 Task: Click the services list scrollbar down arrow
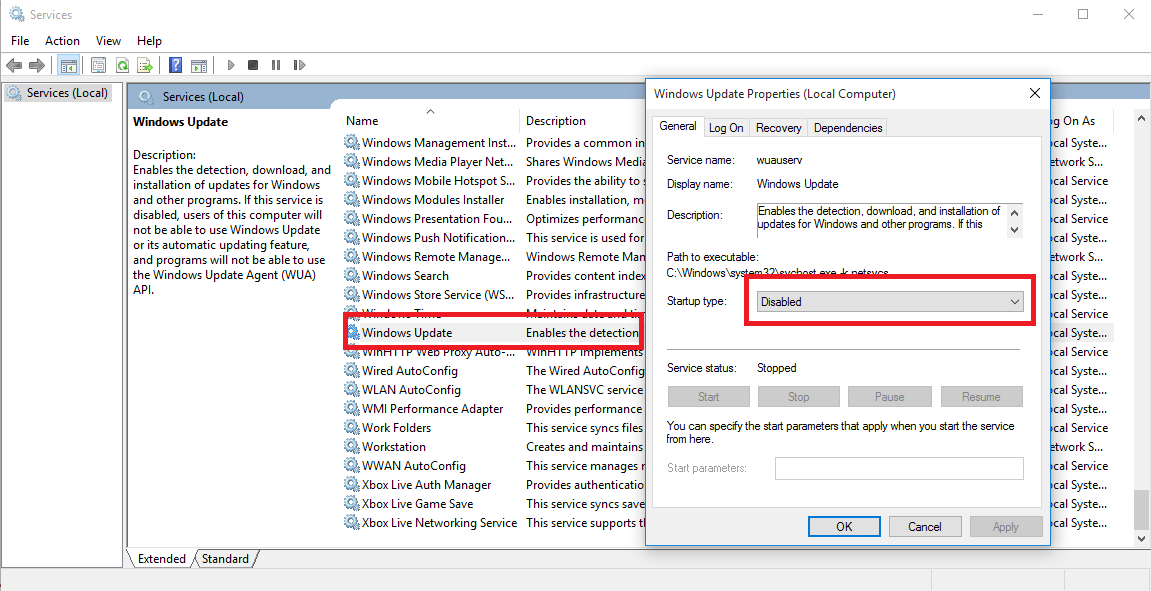click(1141, 539)
